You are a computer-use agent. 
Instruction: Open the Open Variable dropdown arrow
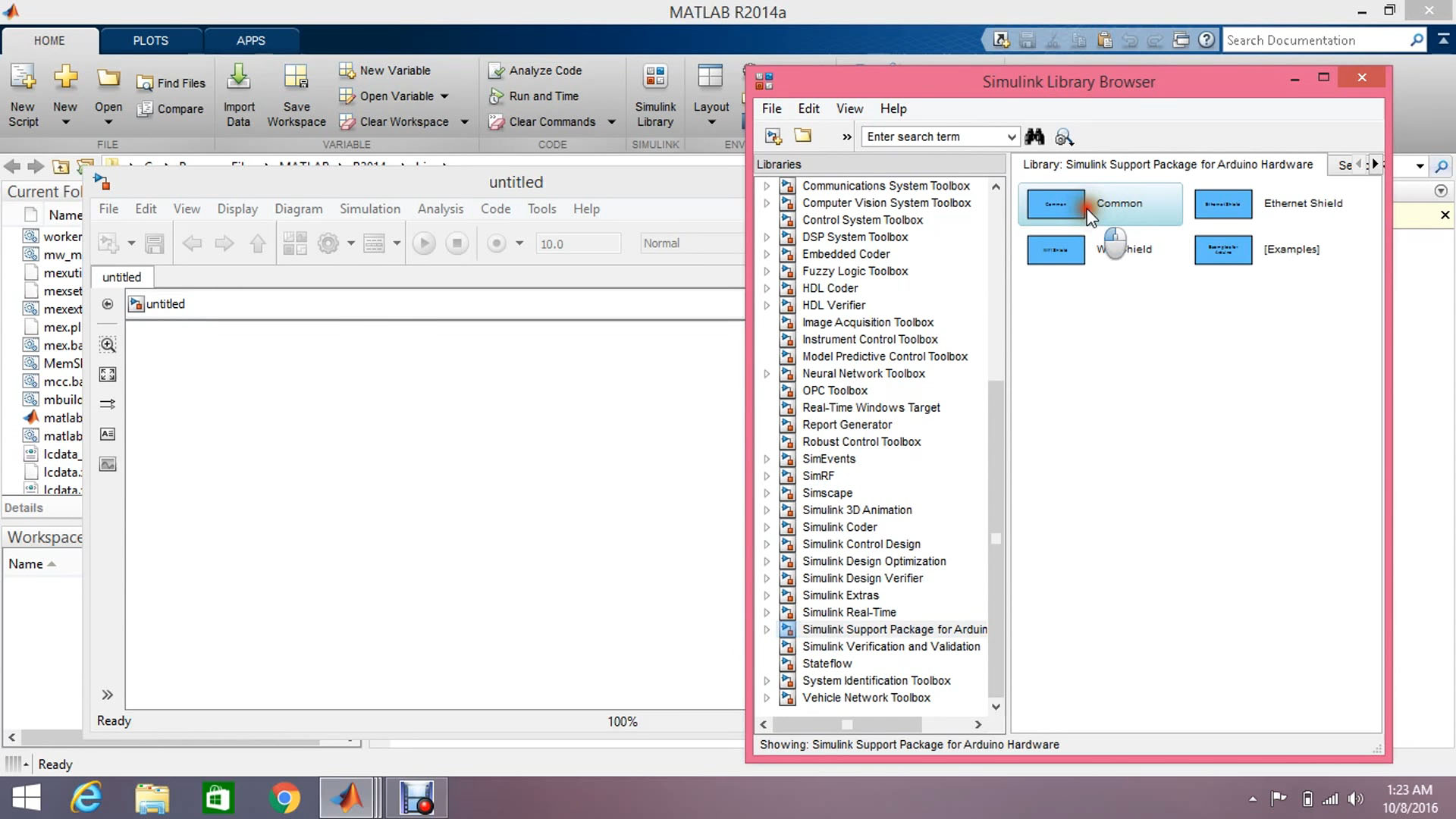coord(444,96)
